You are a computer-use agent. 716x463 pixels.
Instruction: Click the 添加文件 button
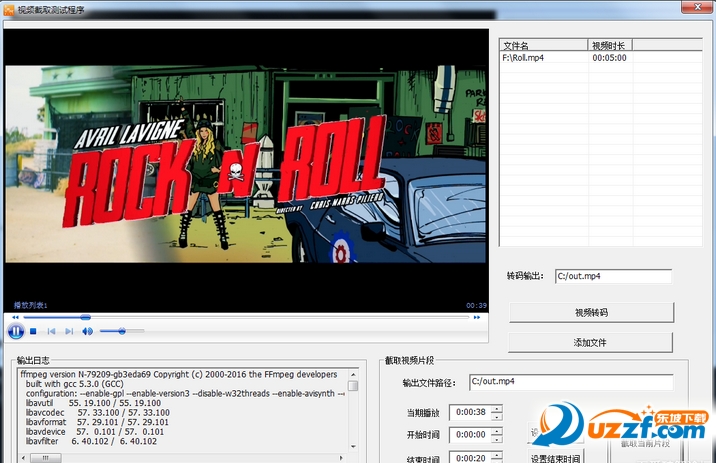click(x=590, y=342)
